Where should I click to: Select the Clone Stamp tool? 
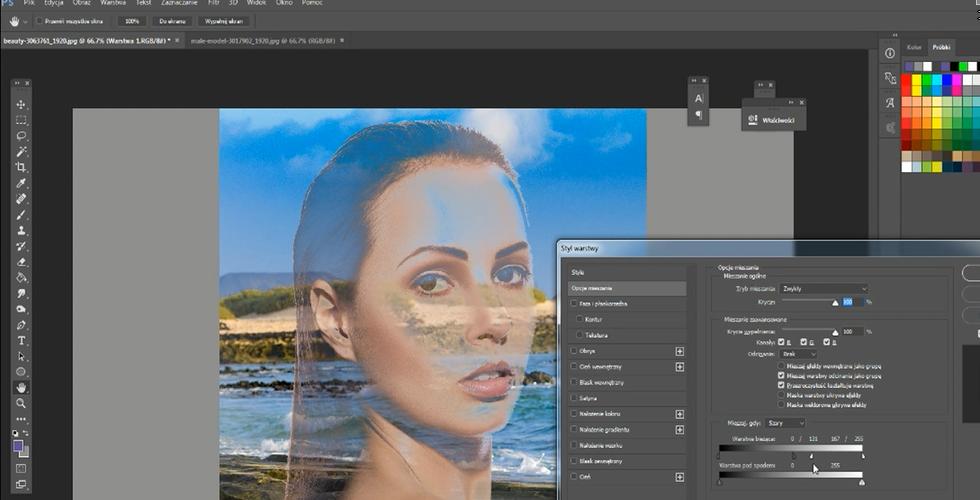pyautogui.click(x=21, y=231)
